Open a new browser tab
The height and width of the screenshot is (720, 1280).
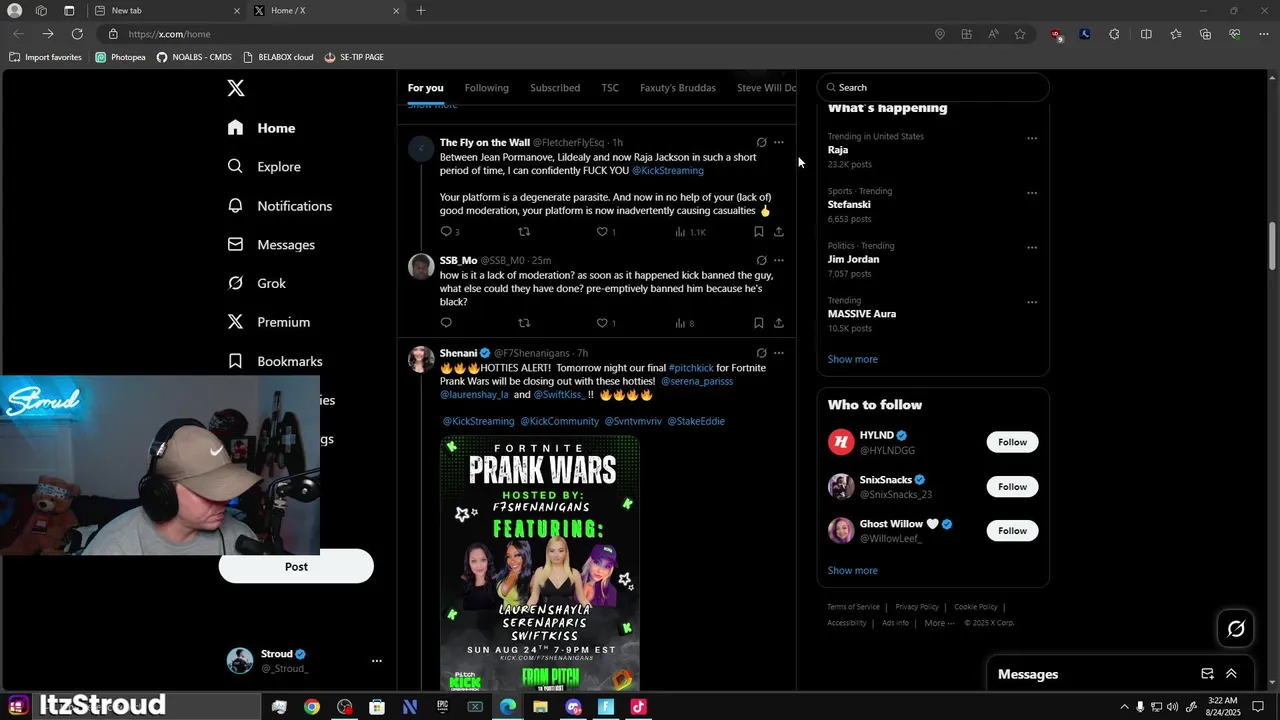[421, 11]
